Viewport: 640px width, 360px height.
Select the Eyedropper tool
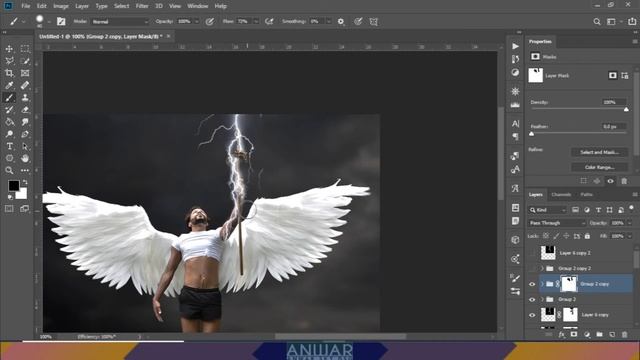coord(9,85)
